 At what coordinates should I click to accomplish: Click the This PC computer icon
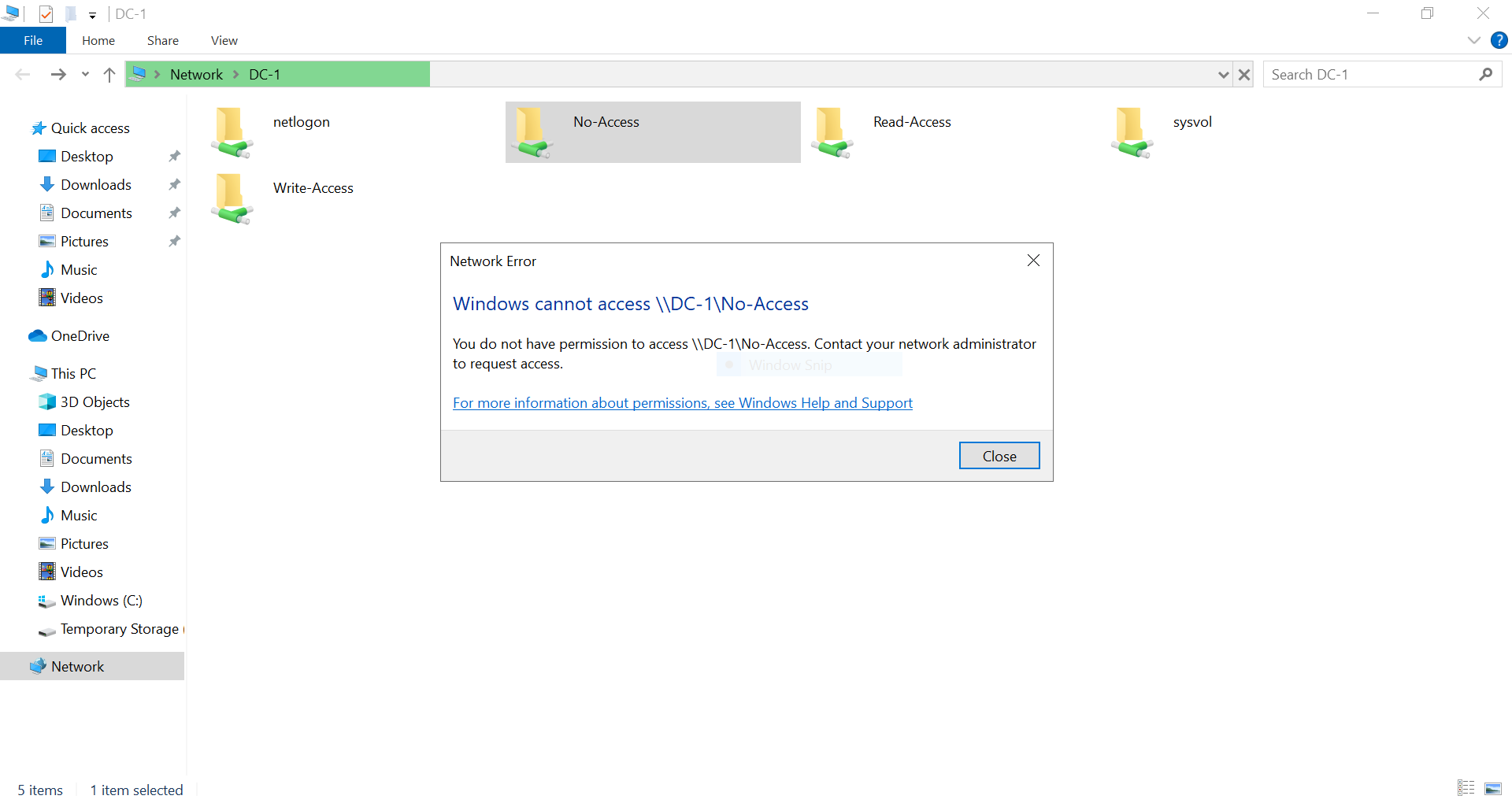click(38, 374)
